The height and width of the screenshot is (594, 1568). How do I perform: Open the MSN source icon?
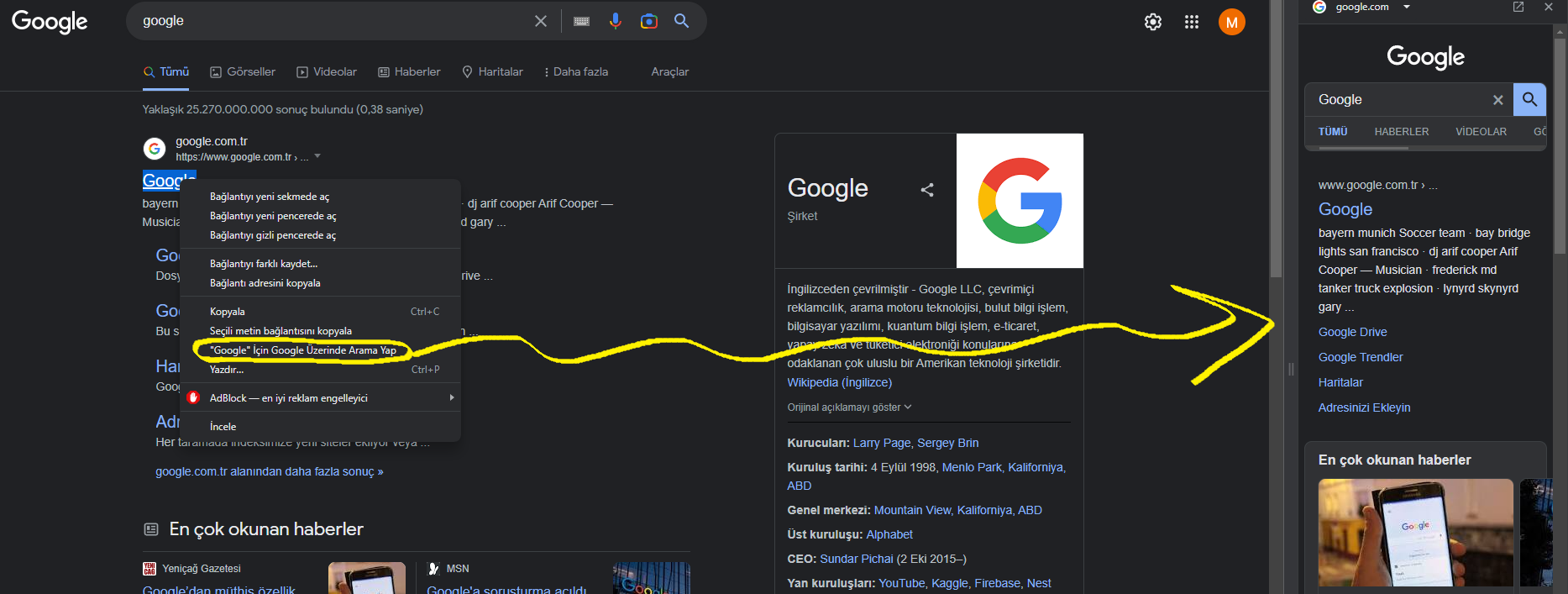(434, 569)
